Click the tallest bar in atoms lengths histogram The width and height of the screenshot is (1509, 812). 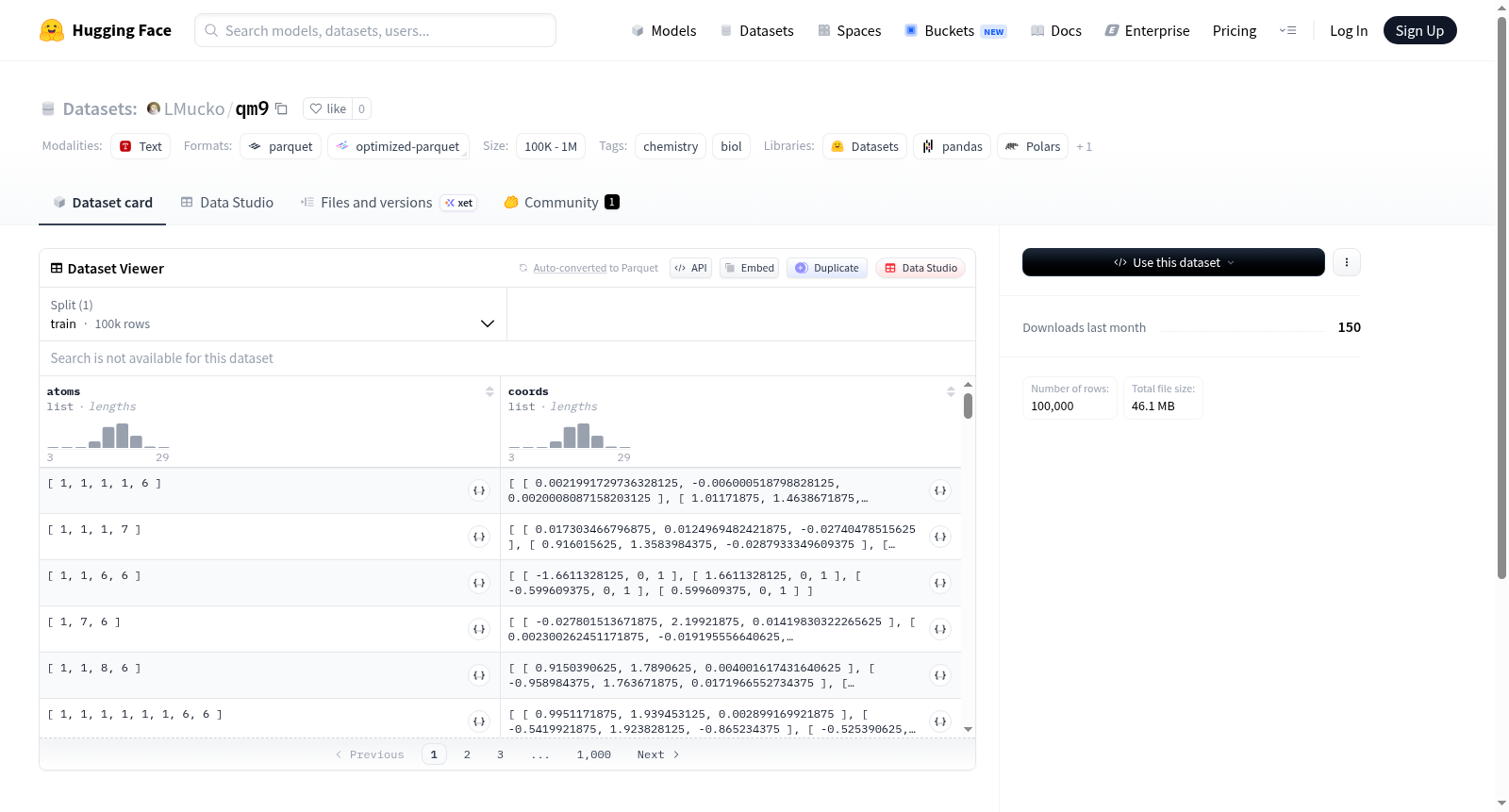[x=123, y=436]
